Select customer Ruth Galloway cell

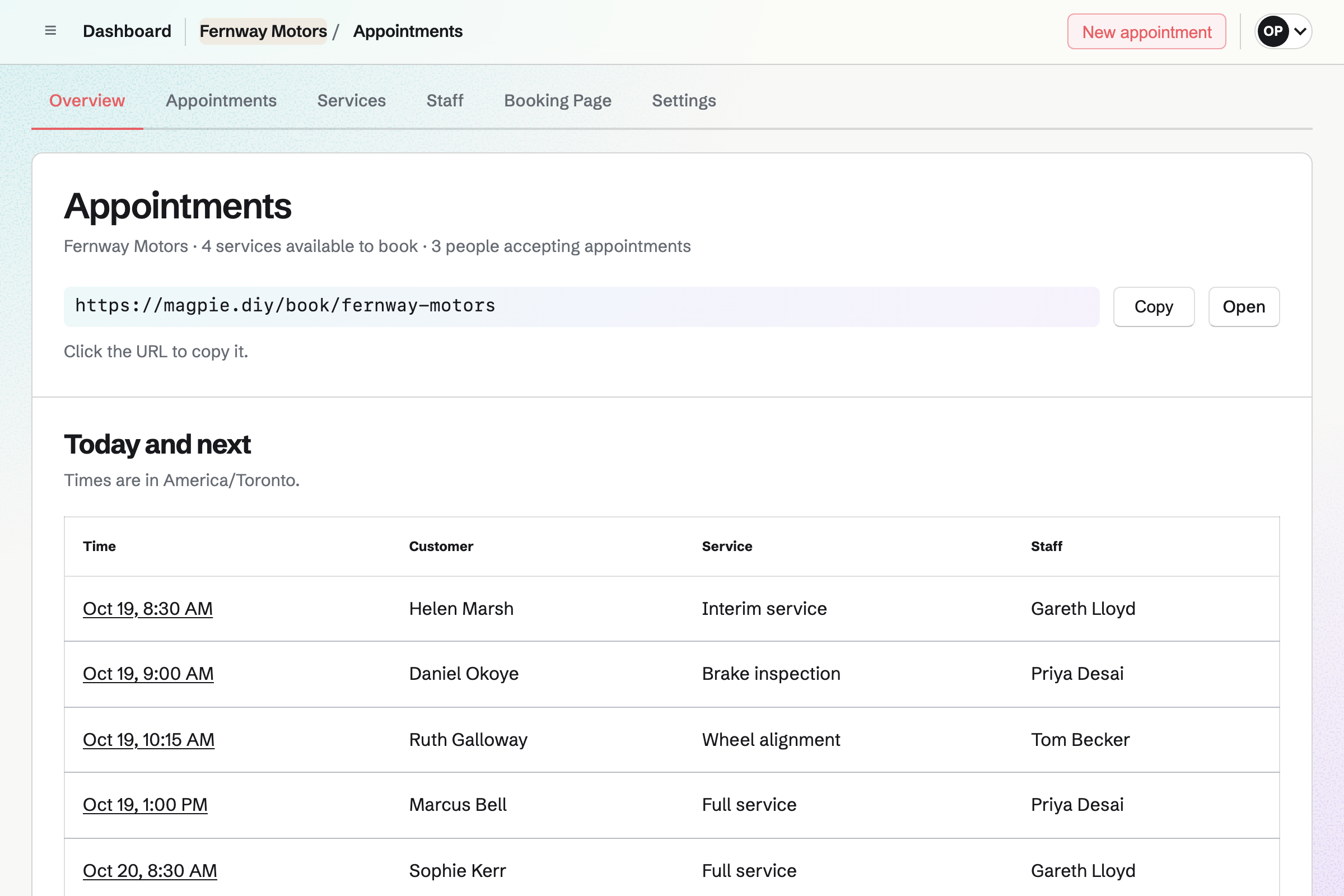coord(468,739)
